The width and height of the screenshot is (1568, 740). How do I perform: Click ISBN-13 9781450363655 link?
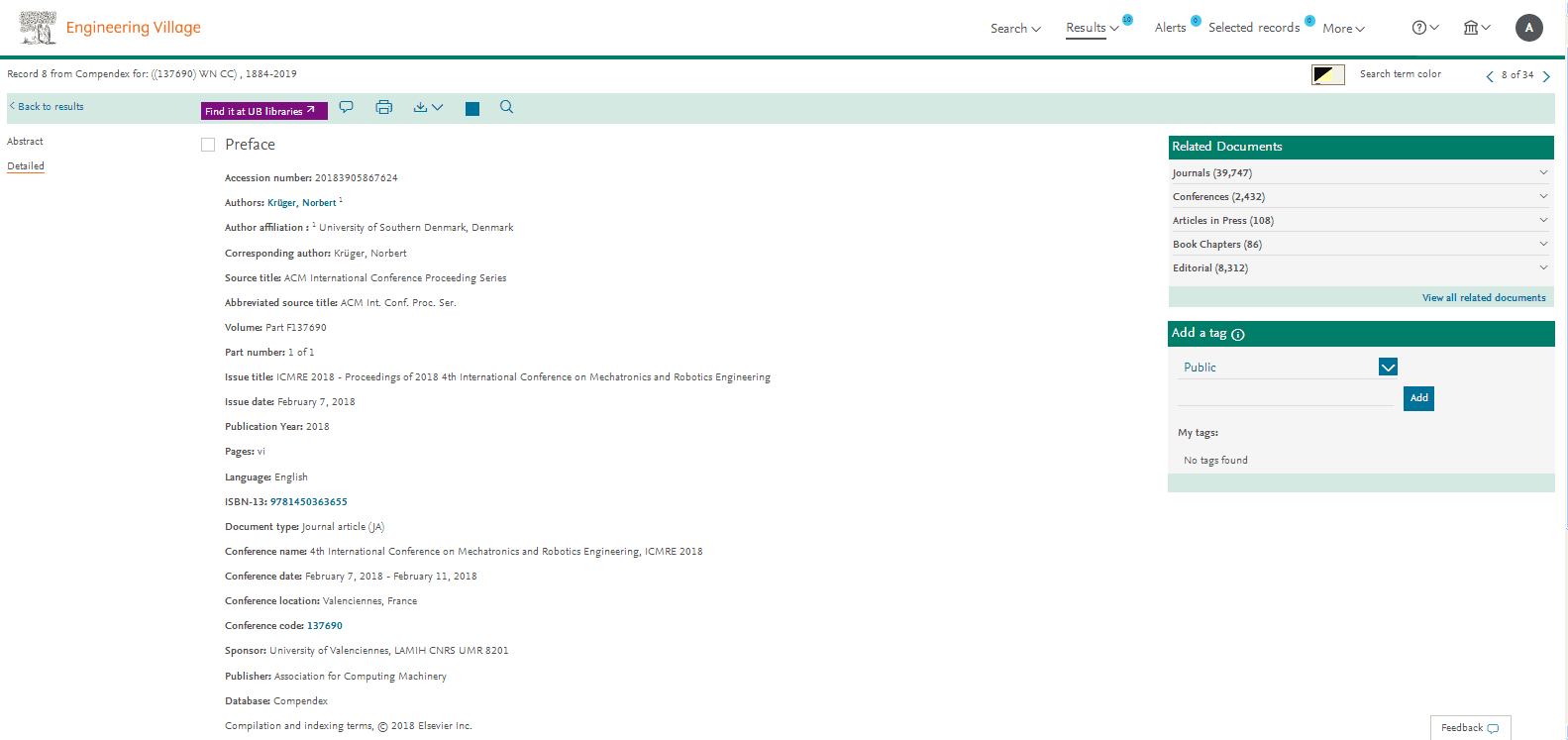click(309, 502)
